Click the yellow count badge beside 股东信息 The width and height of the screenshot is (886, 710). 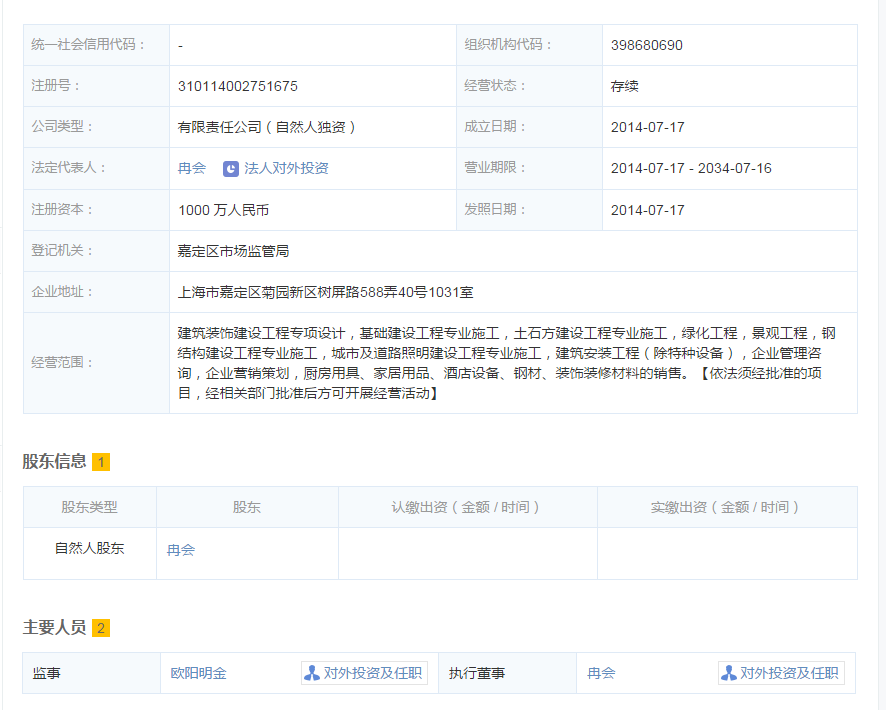[x=101, y=462]
